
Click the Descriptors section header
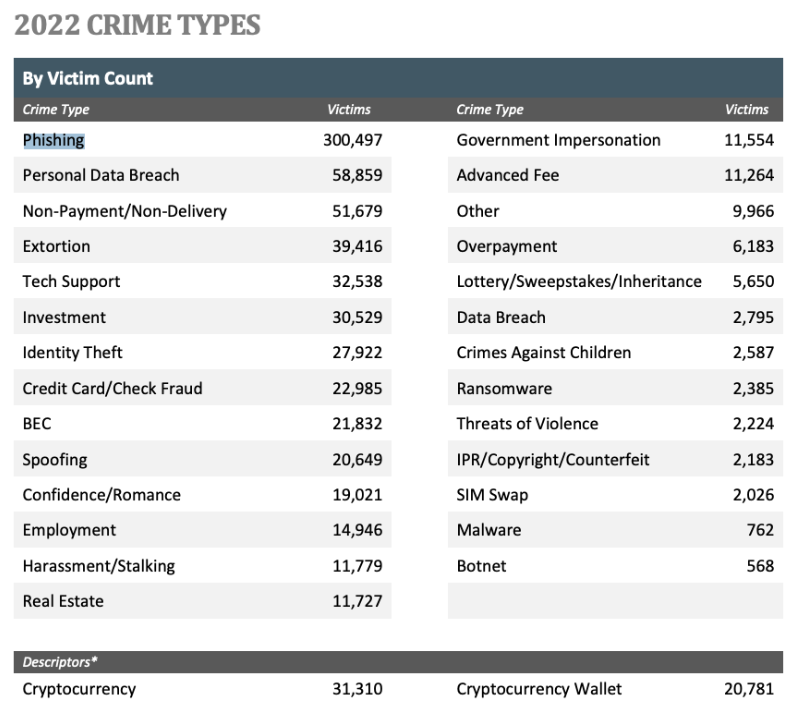[x=60, y=662]
